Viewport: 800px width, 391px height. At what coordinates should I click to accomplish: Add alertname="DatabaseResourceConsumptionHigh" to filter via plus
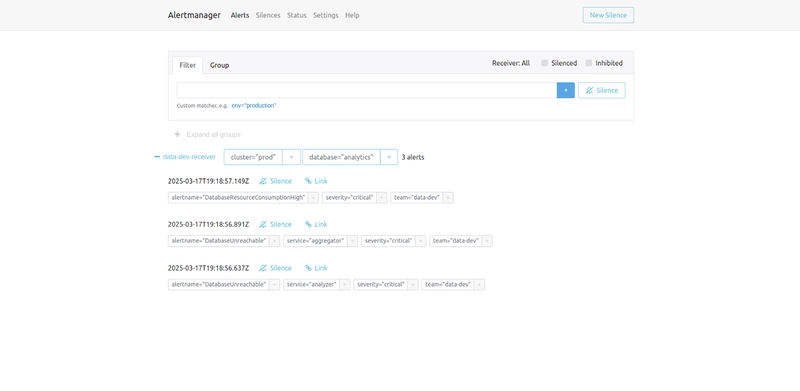[314, 198]
